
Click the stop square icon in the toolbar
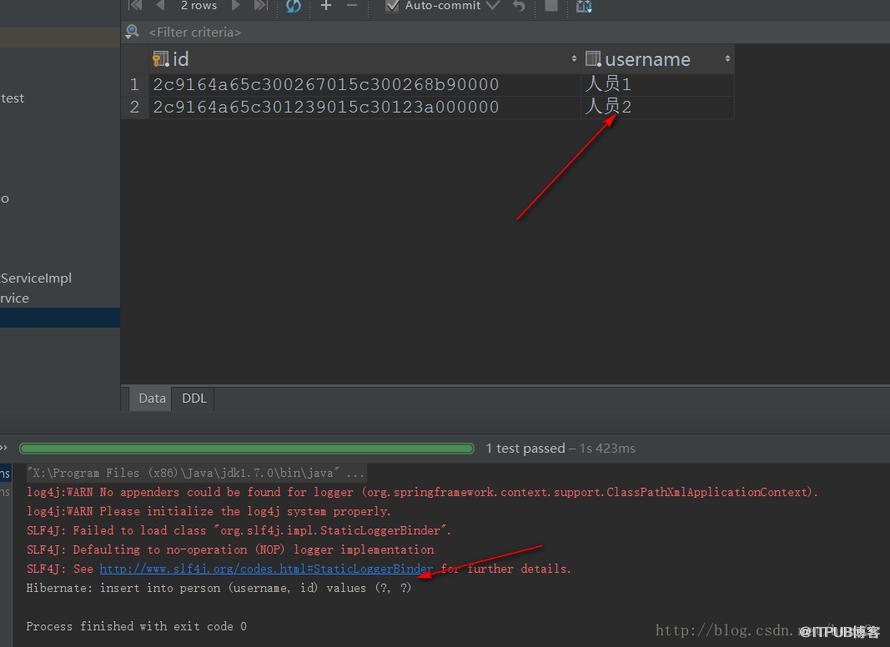click(x=551, y=6)
